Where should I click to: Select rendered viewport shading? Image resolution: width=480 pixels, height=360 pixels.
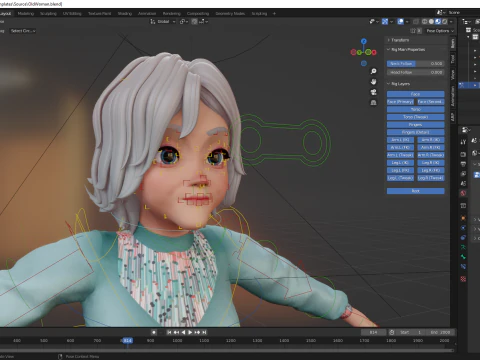[x=445, y=22]
